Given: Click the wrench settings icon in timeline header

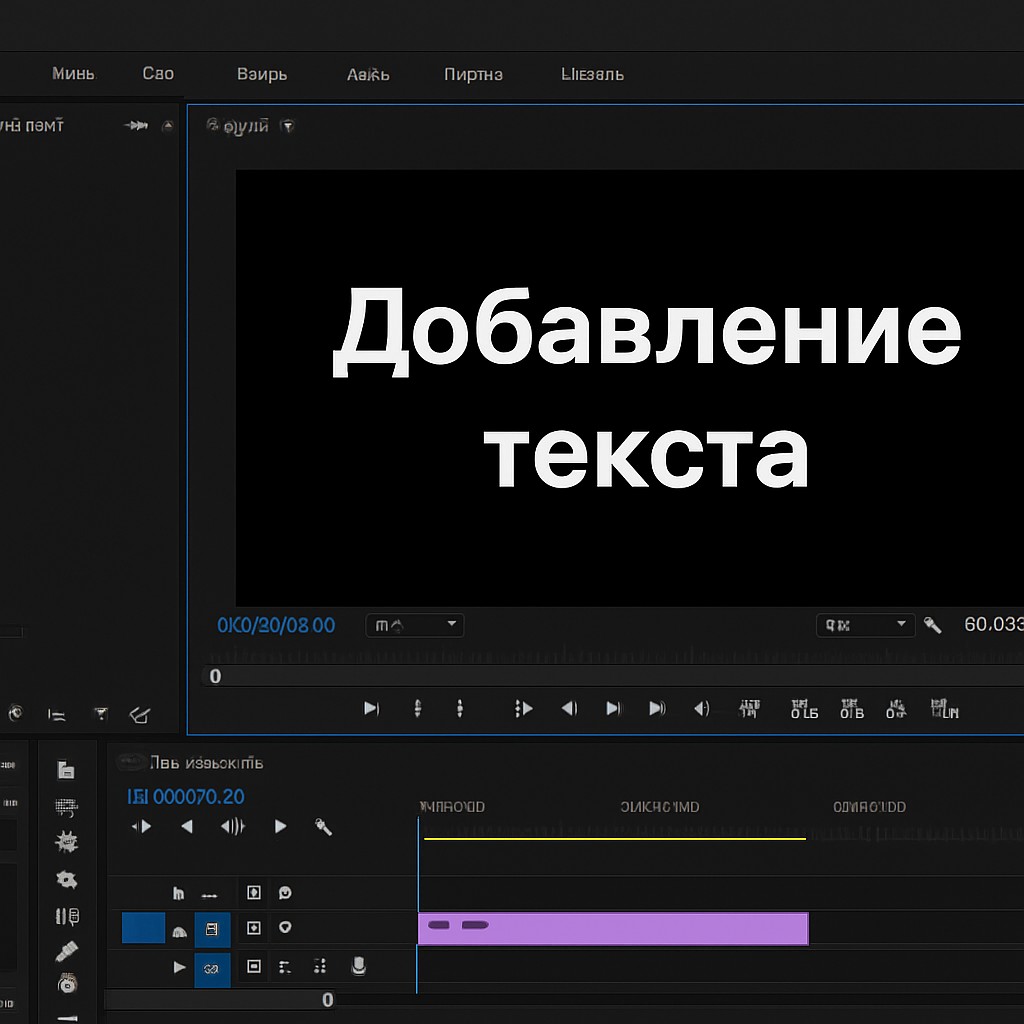Looking at the screenshot, I should 323,827.
